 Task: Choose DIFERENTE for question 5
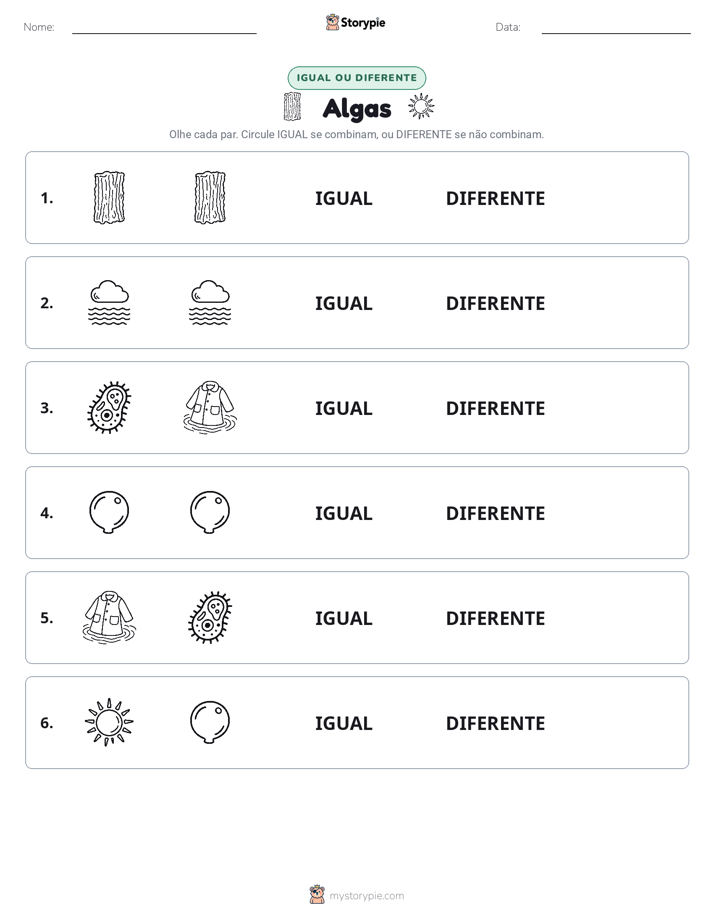(495, 618)
